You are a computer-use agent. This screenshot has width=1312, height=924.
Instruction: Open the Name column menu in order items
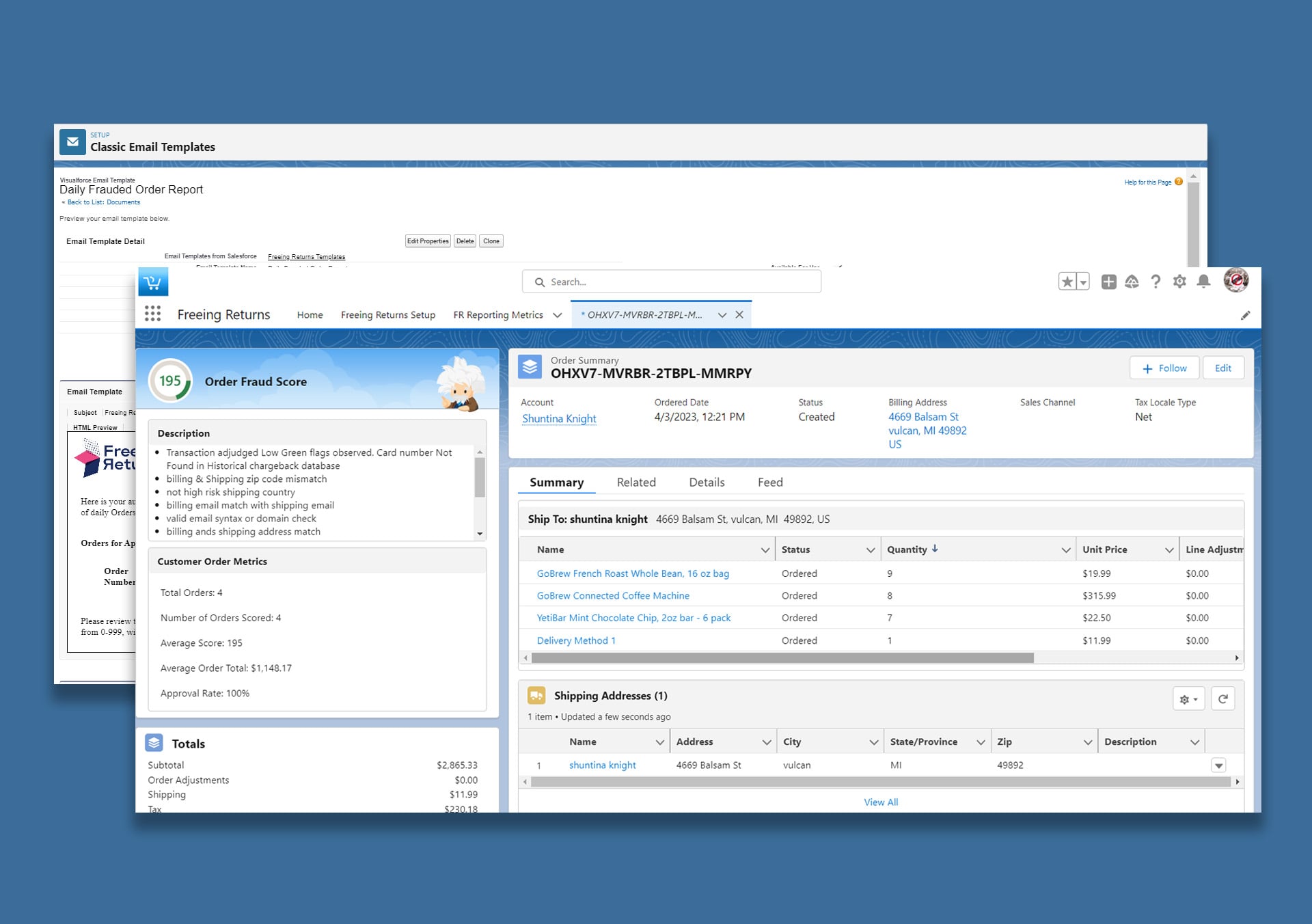pos(765,549)
